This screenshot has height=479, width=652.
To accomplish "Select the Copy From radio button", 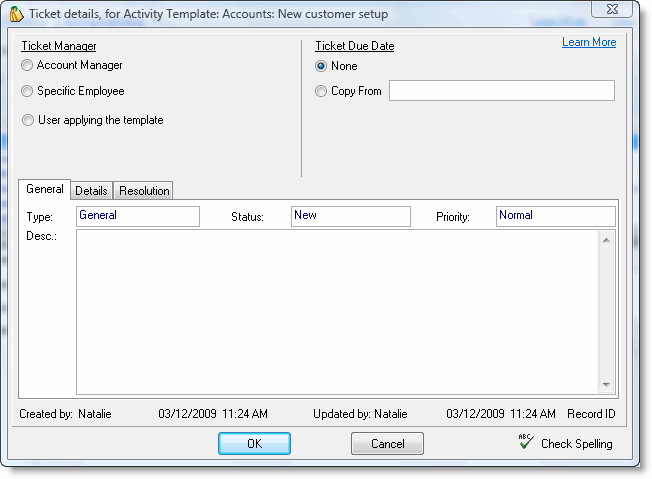I will pyautogui.click(x=321, y=92).
